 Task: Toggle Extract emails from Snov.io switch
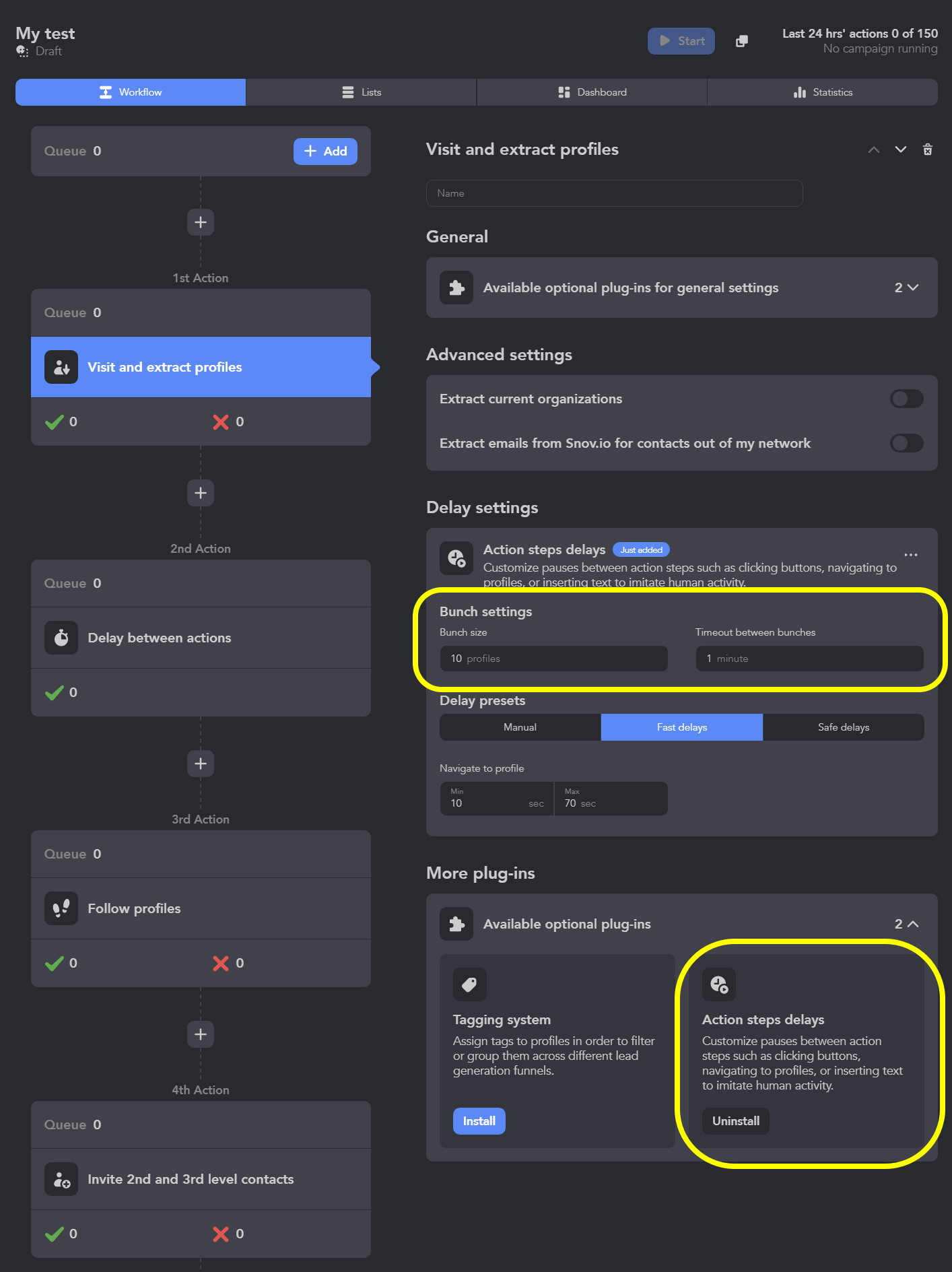click(x=906, y=443)
